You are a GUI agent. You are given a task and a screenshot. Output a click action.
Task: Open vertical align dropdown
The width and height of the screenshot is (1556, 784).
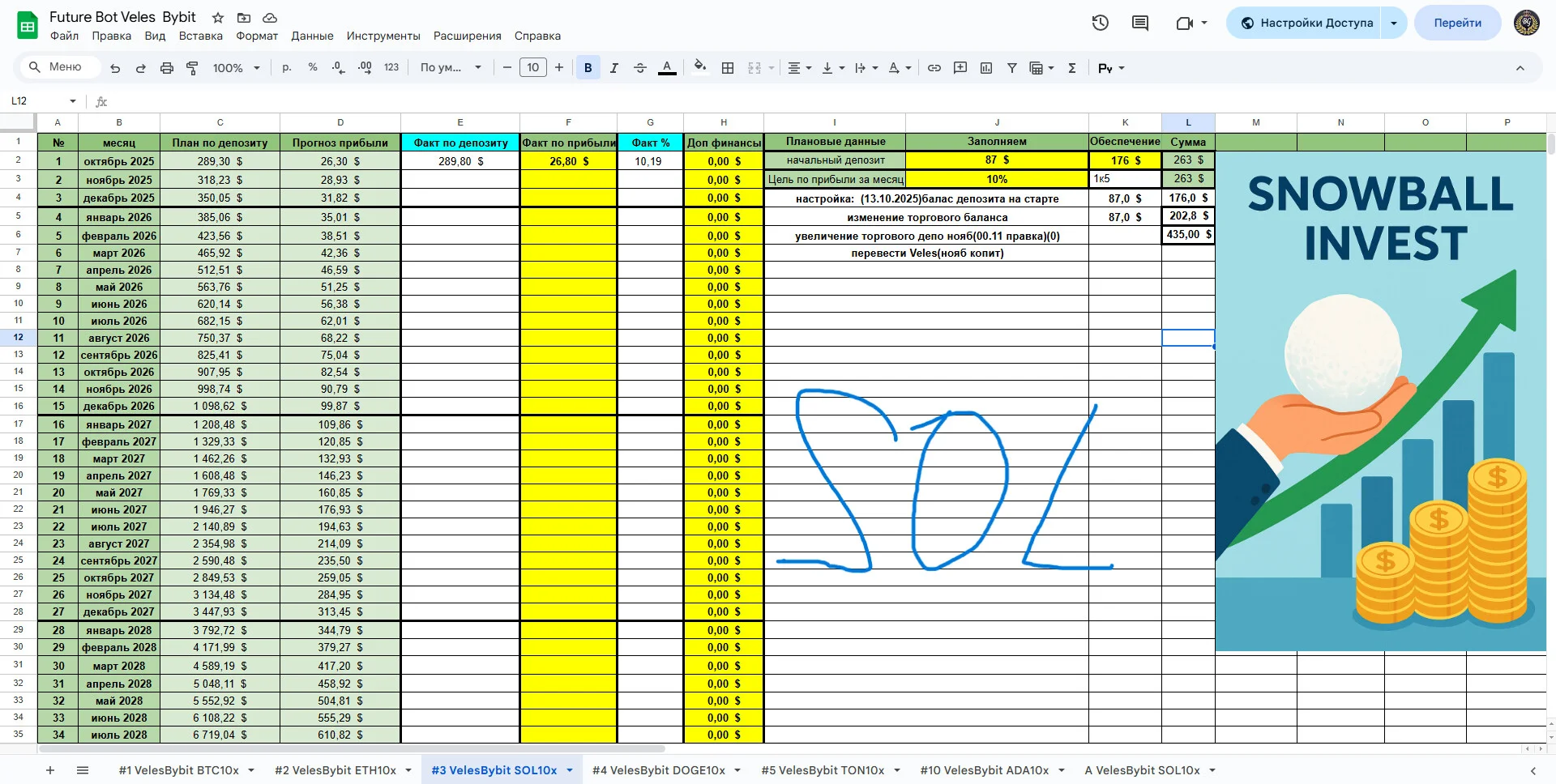[x=833, y=68]
